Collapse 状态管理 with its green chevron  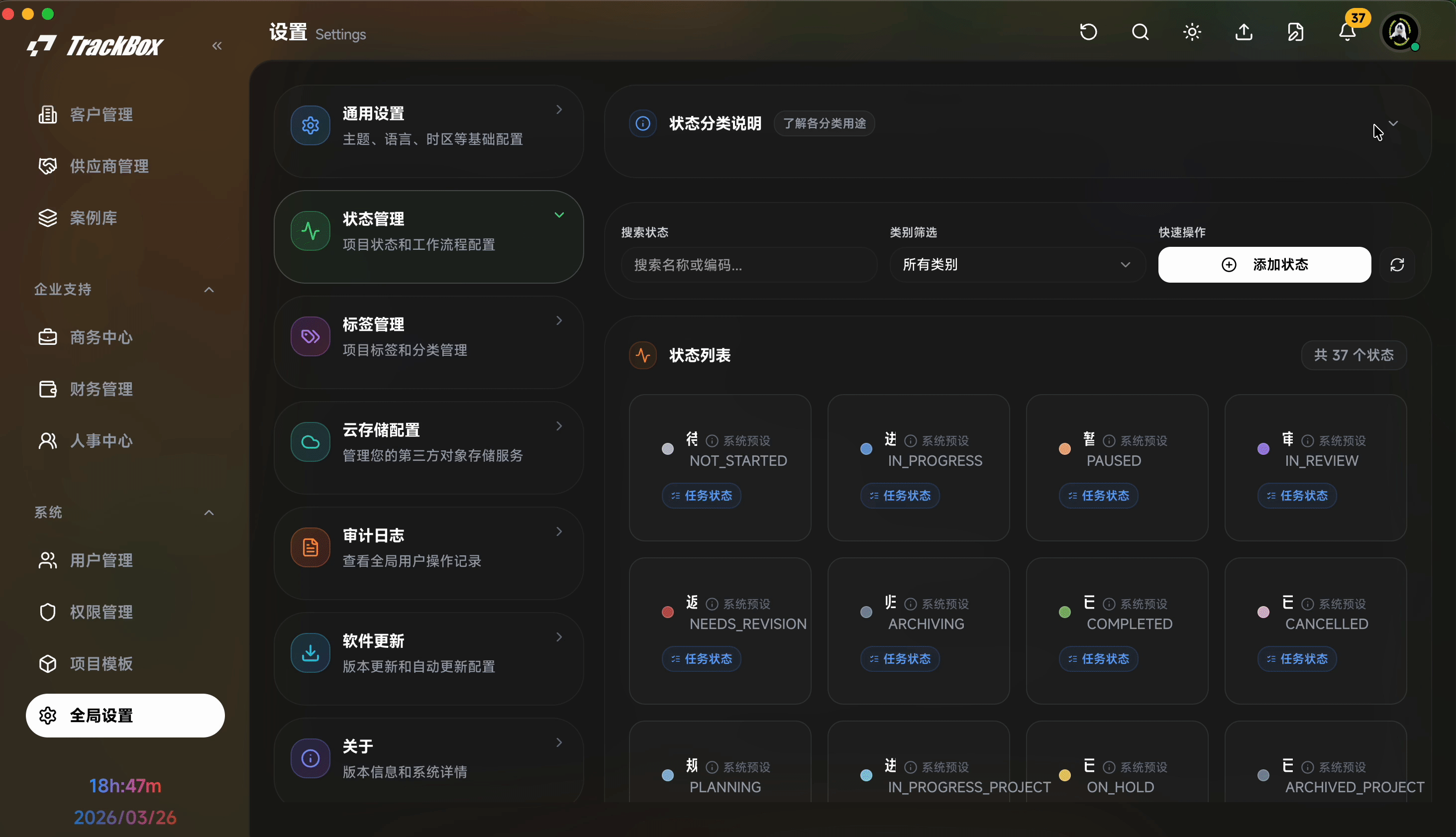point(559,215)
